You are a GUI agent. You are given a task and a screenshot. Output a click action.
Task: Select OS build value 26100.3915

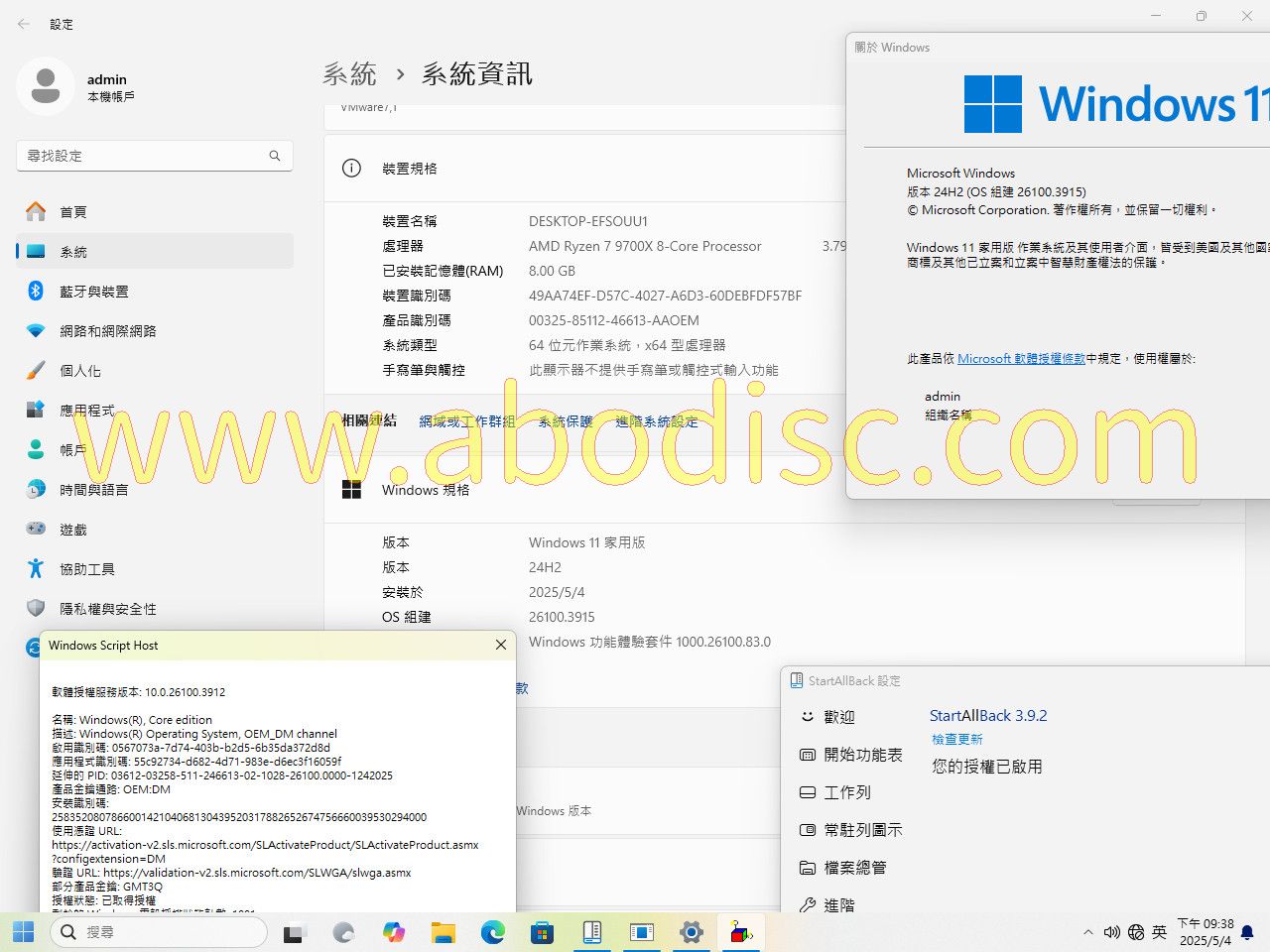point(562,617)
